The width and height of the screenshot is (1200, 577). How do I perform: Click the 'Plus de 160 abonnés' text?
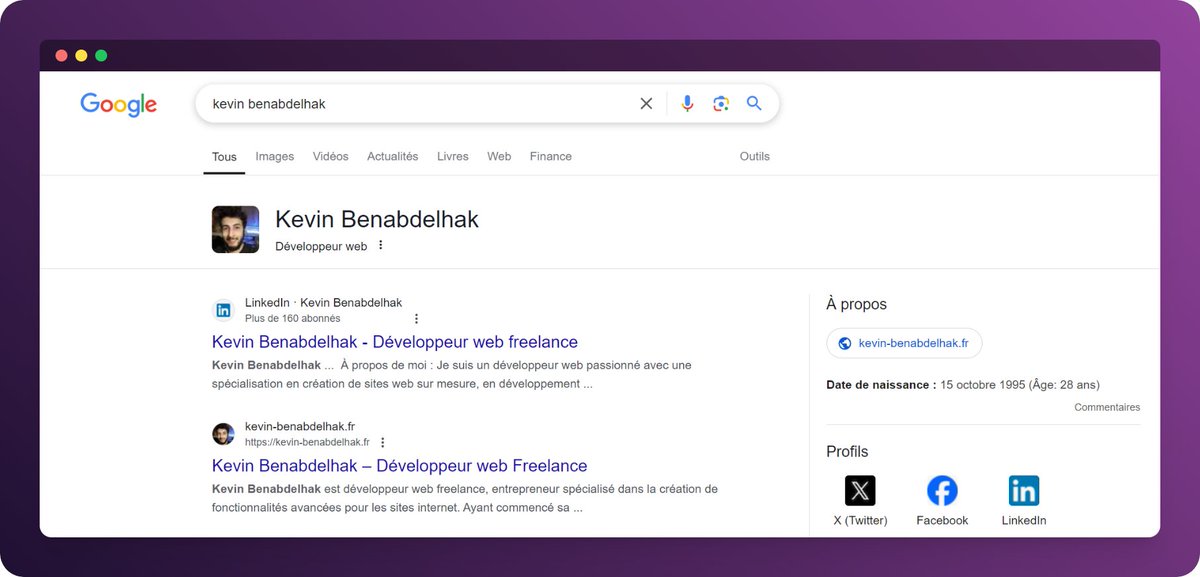292,319
